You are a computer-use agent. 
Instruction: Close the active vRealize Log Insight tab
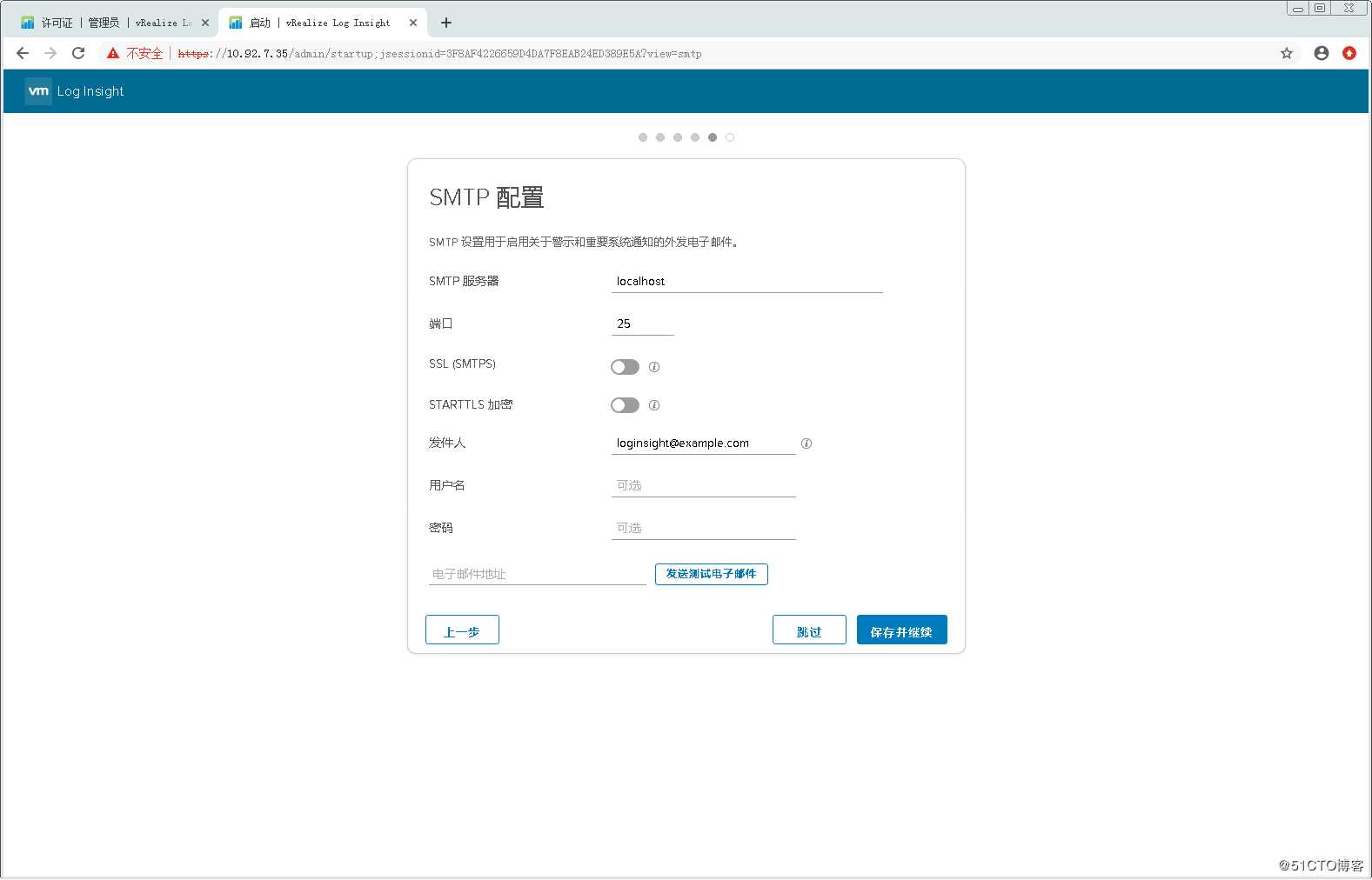pyautogui.click(x=413, y=23)
